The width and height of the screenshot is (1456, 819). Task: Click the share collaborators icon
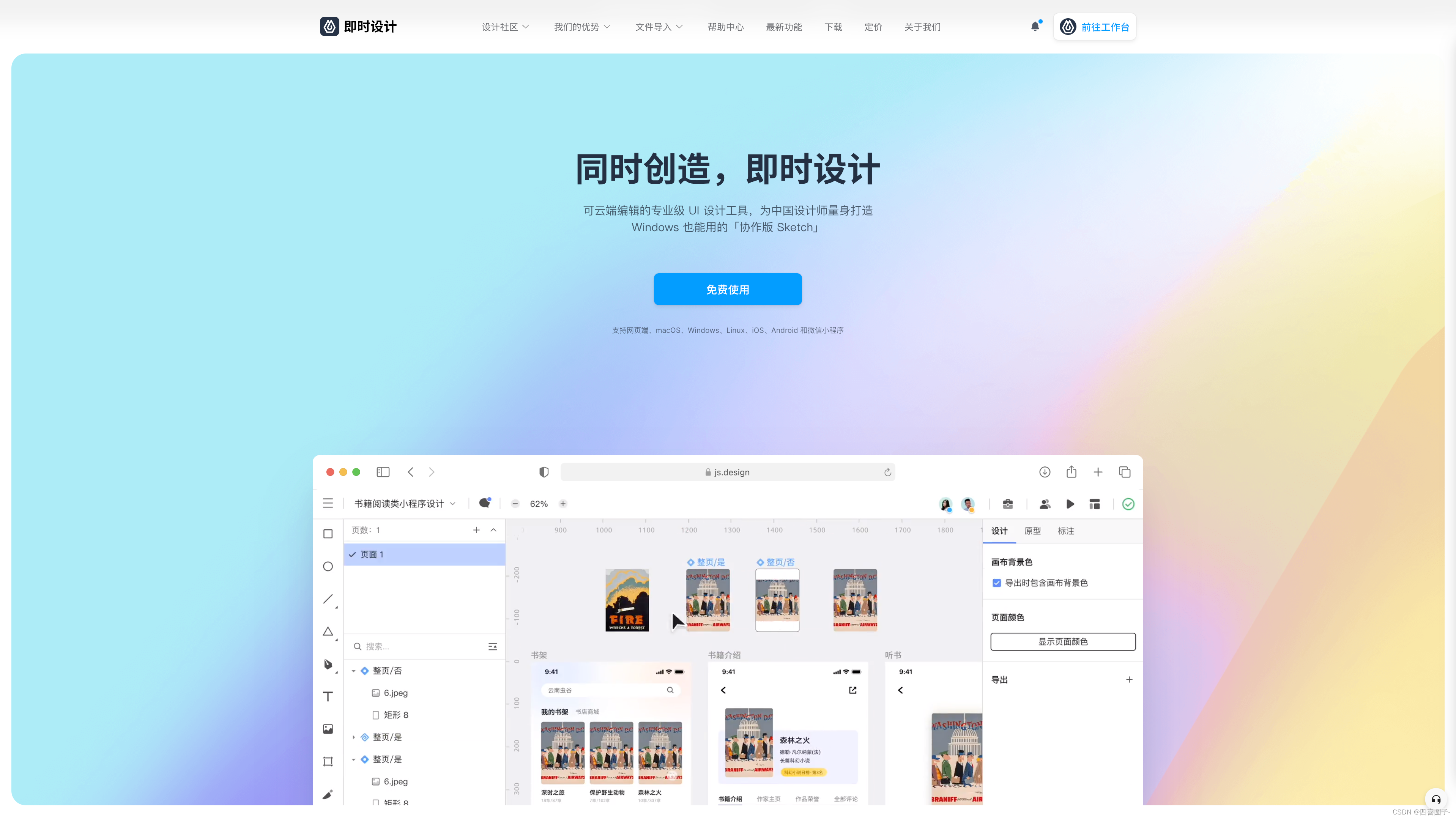(x=1045, y=504)
